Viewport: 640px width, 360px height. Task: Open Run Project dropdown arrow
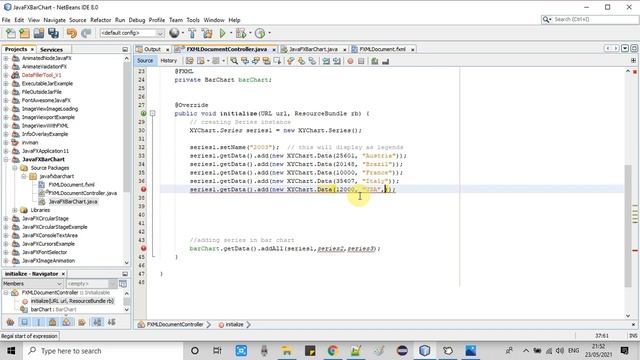point(231,33)
